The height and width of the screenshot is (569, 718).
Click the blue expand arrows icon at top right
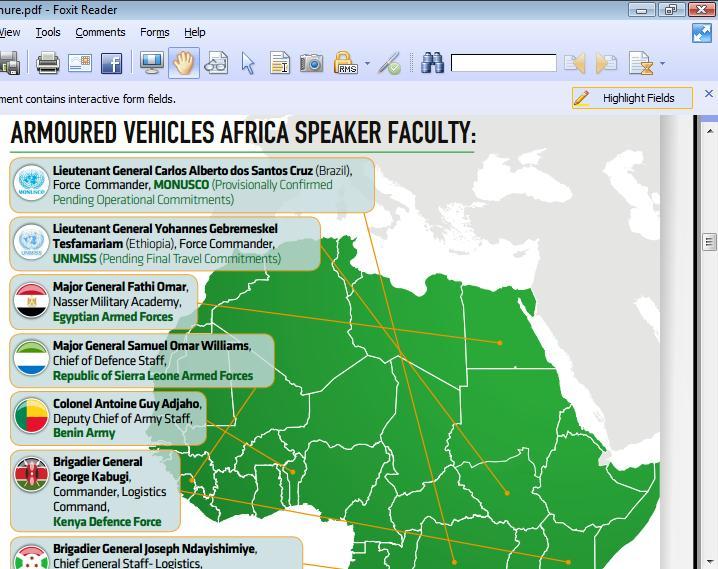(702, 33)
